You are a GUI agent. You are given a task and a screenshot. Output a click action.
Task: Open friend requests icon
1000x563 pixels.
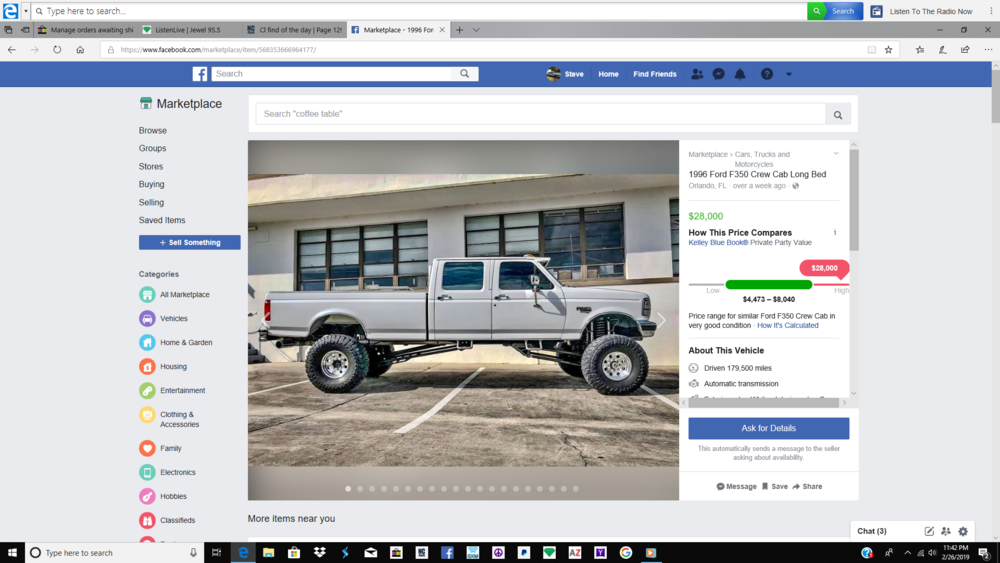(697, 74)
